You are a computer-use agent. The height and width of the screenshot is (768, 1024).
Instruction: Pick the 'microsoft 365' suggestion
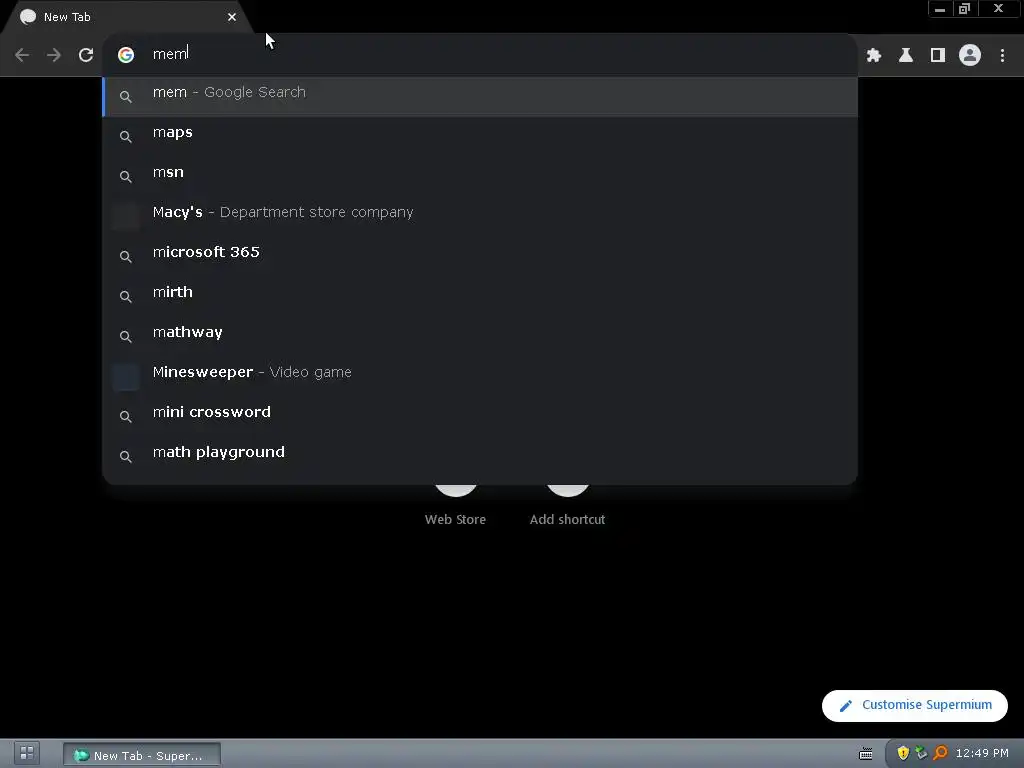480,256
